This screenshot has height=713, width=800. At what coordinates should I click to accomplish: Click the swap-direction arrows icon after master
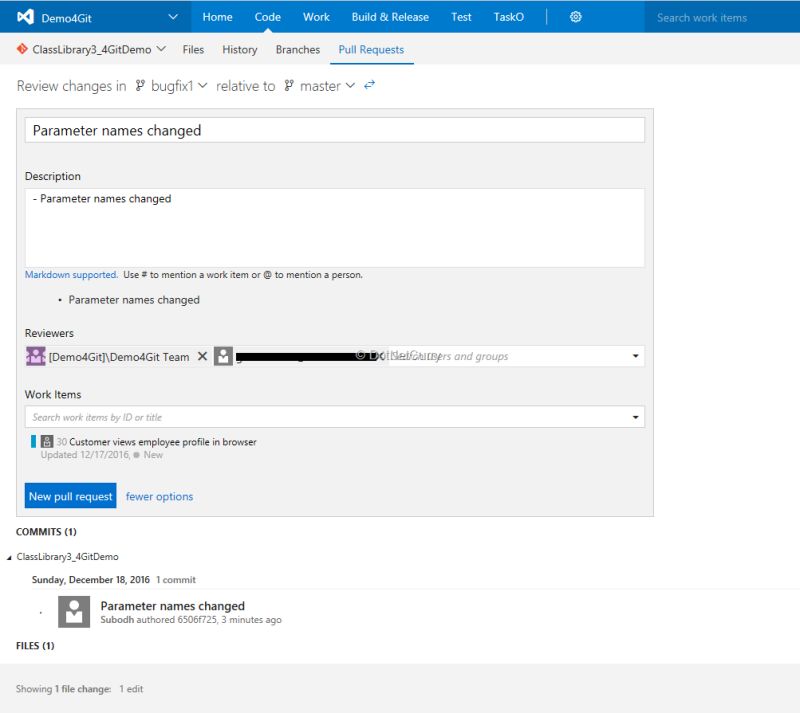pyautogui.click(x=369, y=86)
